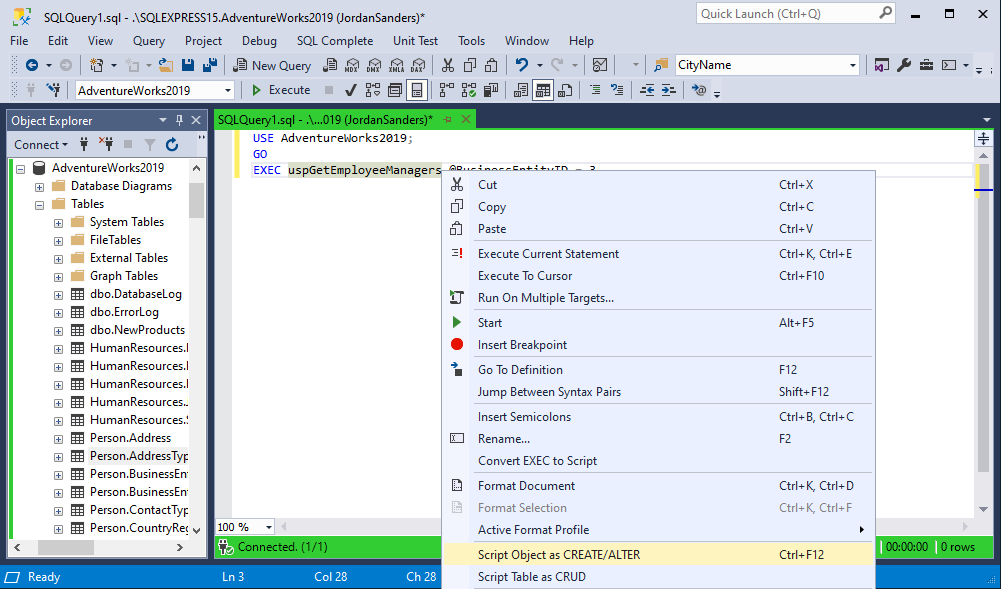Select Format Document in context menu
The height and width of the screenshot is (589, 1001).
(x=658, y=486)
